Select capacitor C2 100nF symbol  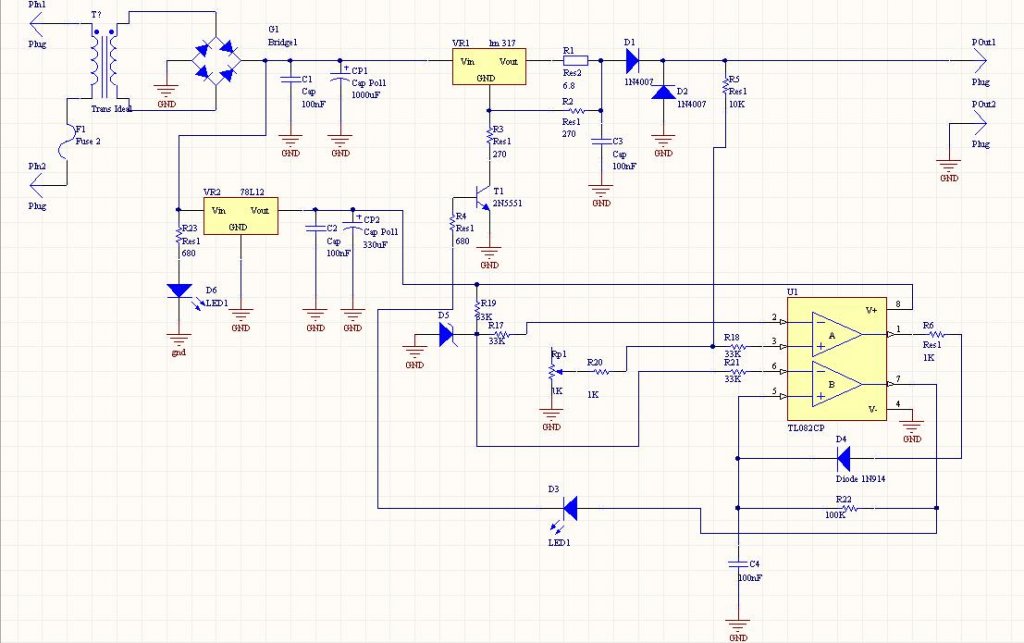tap(315, 229)
